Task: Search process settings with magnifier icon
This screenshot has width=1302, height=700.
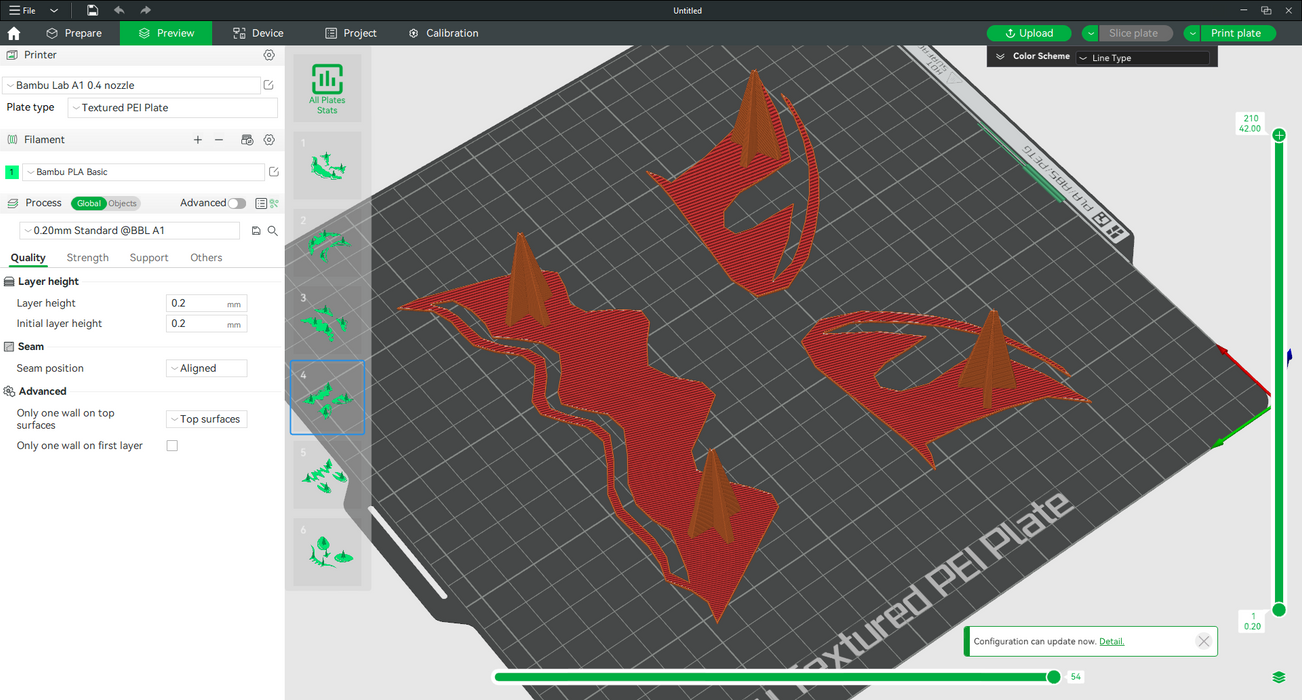Action: coord(272,231)
